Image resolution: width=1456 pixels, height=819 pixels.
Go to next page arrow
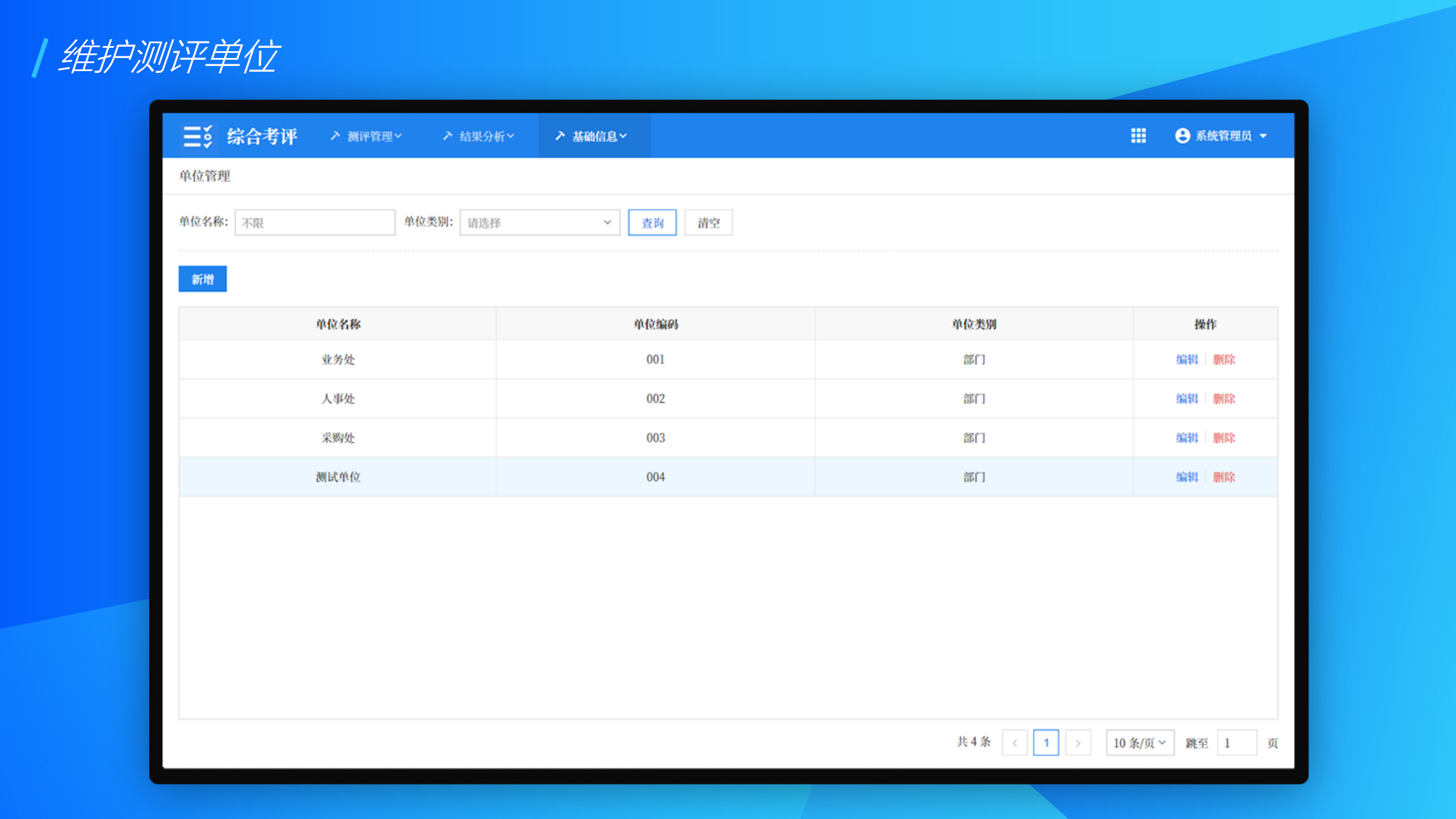point(1078,743)
